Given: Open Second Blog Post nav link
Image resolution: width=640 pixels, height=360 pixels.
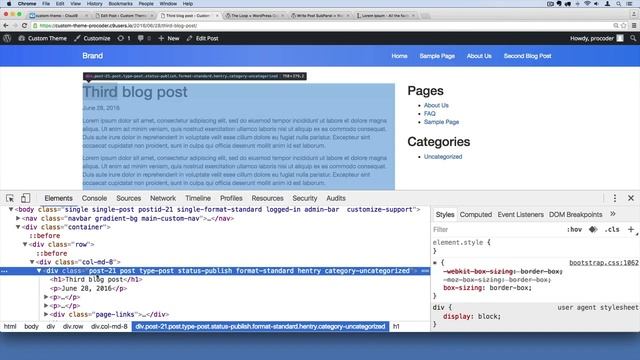Looking at the screenshot, I should [527, 56].
